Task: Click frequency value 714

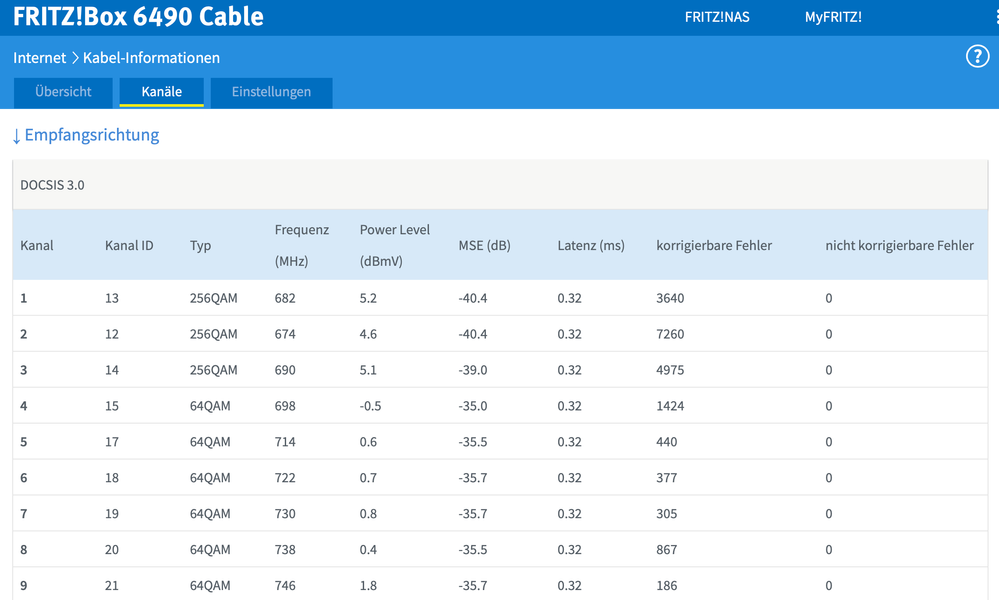Action: (x=285, y=442)
